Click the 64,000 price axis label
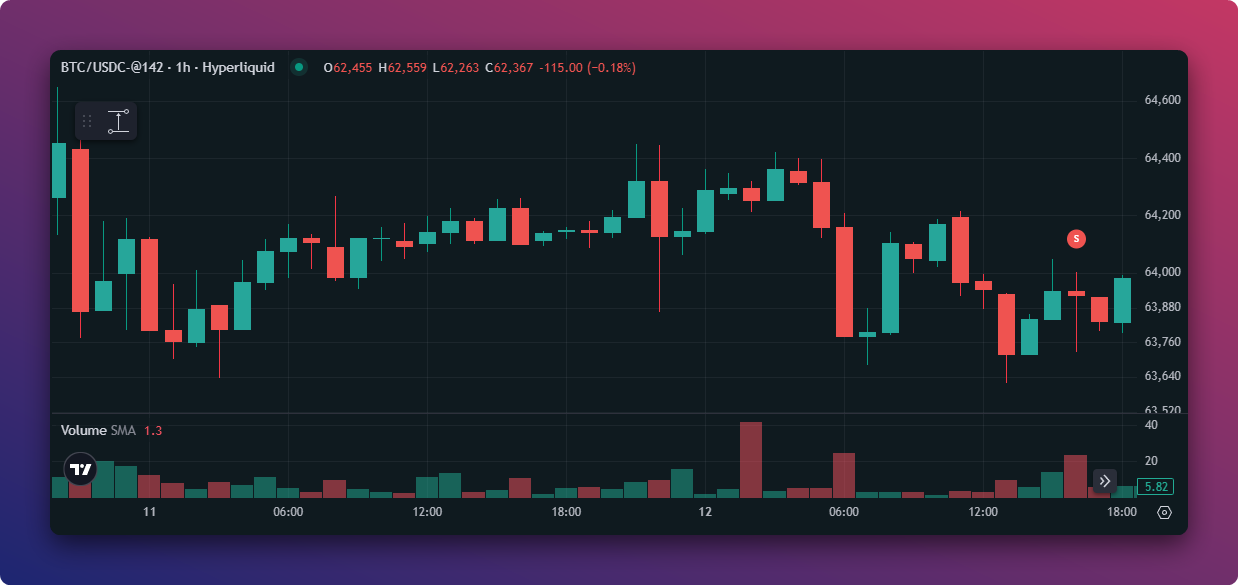1238x585 pixels. click(1162, 272)
